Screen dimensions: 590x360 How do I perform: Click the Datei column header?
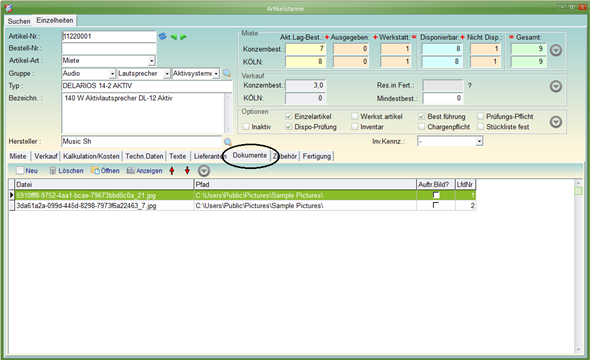click(104, 184)
